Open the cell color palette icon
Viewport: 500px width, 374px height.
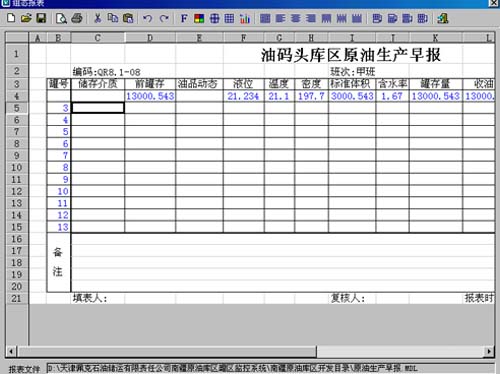(199, 18)
